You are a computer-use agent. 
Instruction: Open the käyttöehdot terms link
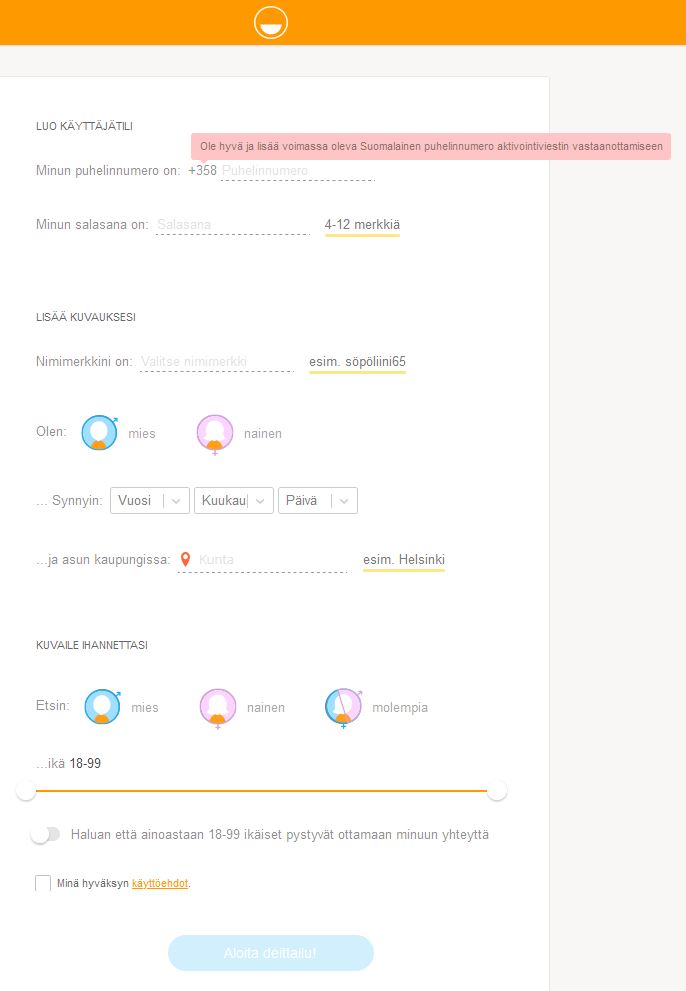160,884
